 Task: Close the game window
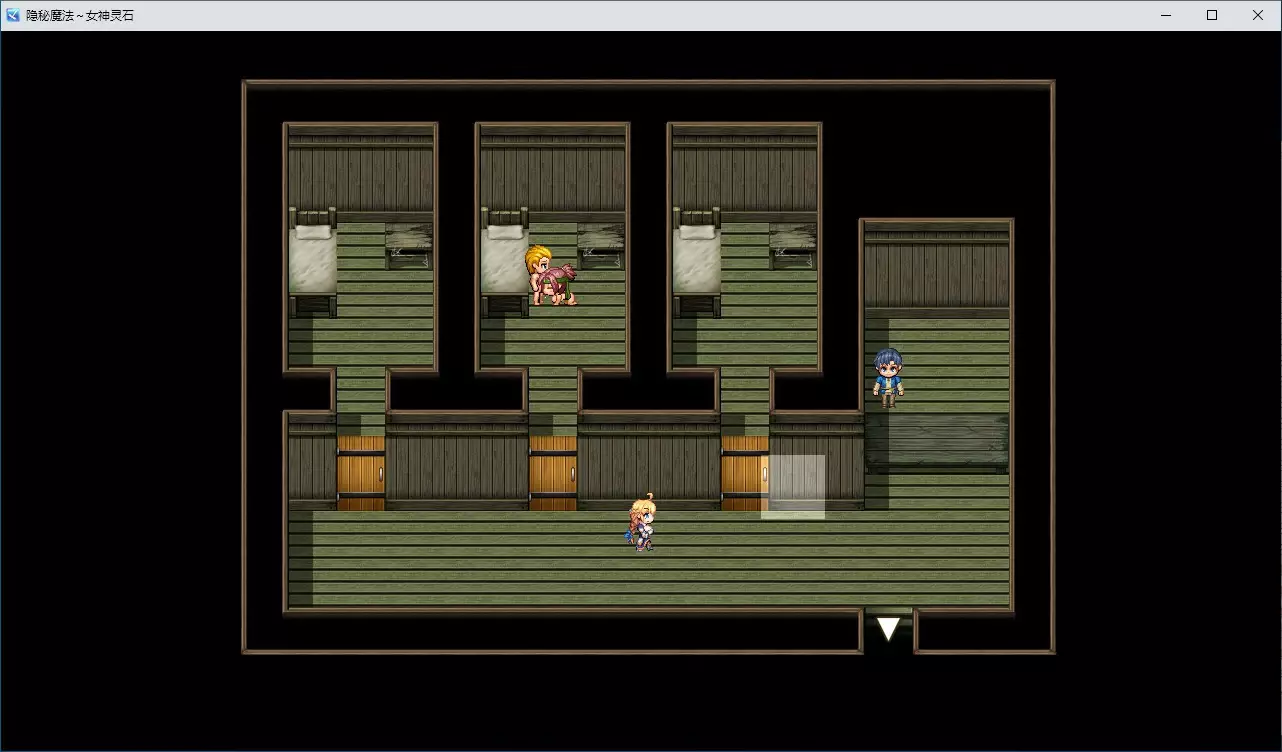pyautogui.click(x=1258, y=15)
